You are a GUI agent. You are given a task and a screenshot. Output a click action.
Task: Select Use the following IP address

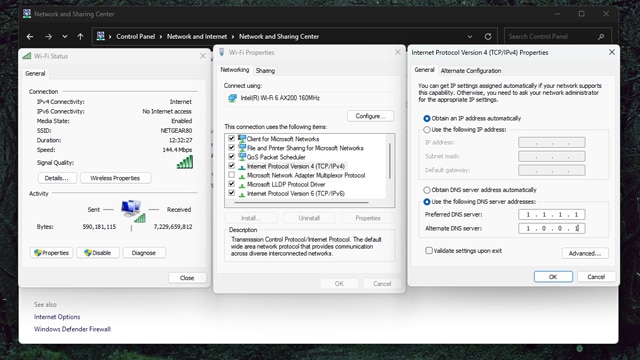427,130
